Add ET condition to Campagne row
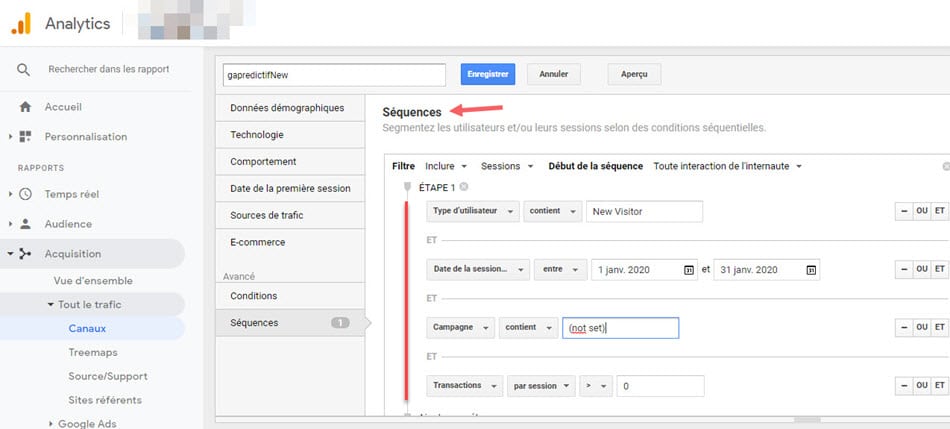This screenshot has height=429, width=950. 940,327
